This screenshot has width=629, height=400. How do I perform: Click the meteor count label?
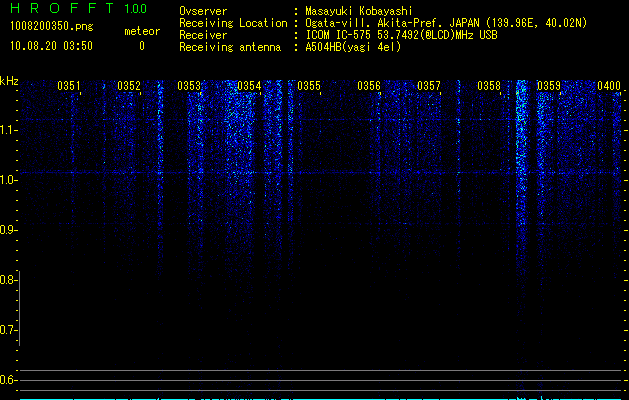[x=142, y=31]
